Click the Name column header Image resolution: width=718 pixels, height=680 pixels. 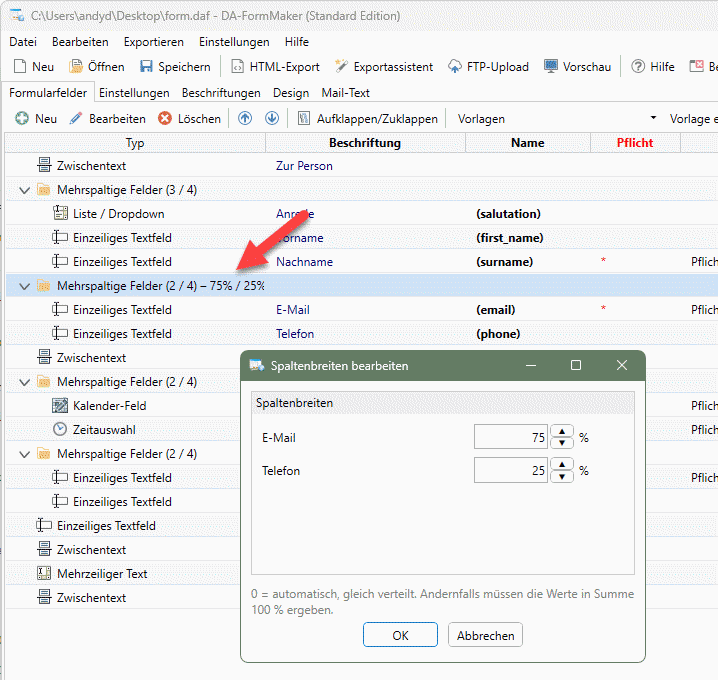[528, 142]
